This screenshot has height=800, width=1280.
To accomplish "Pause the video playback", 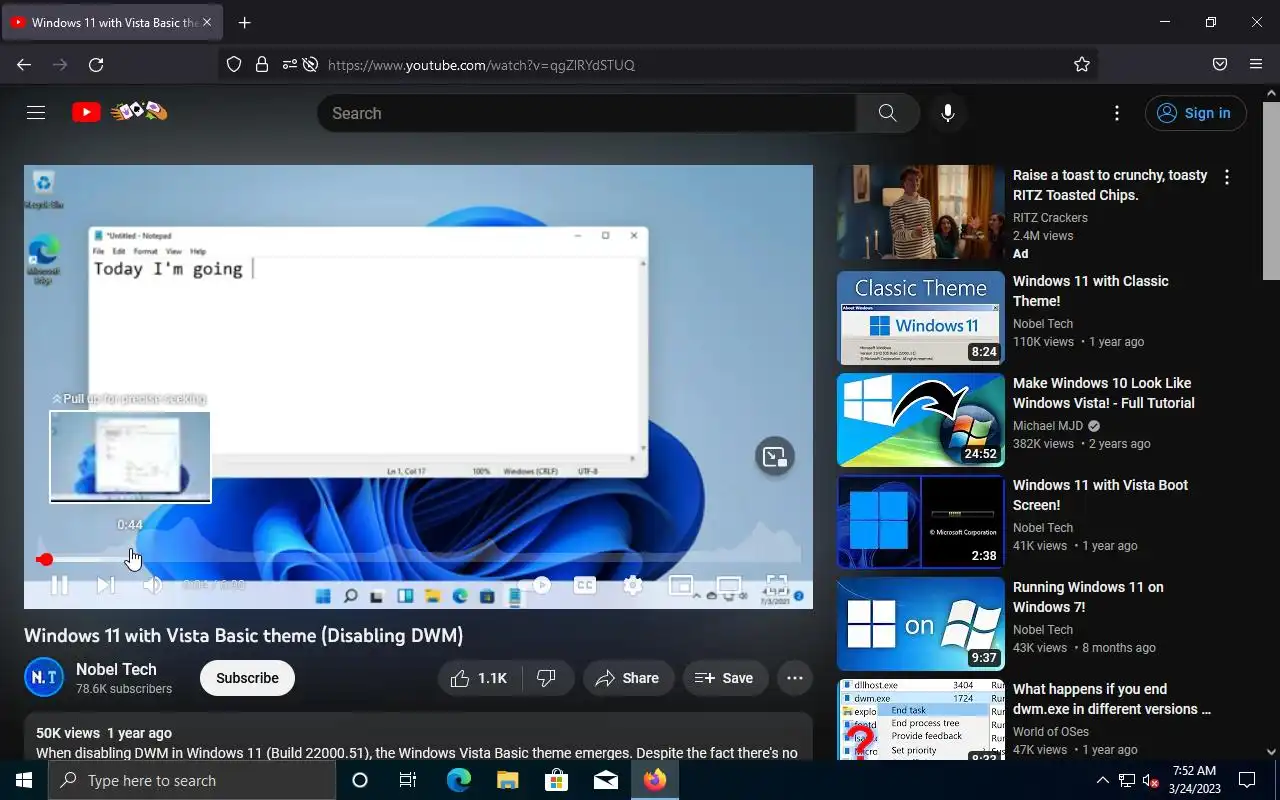I will click(60, 585).
